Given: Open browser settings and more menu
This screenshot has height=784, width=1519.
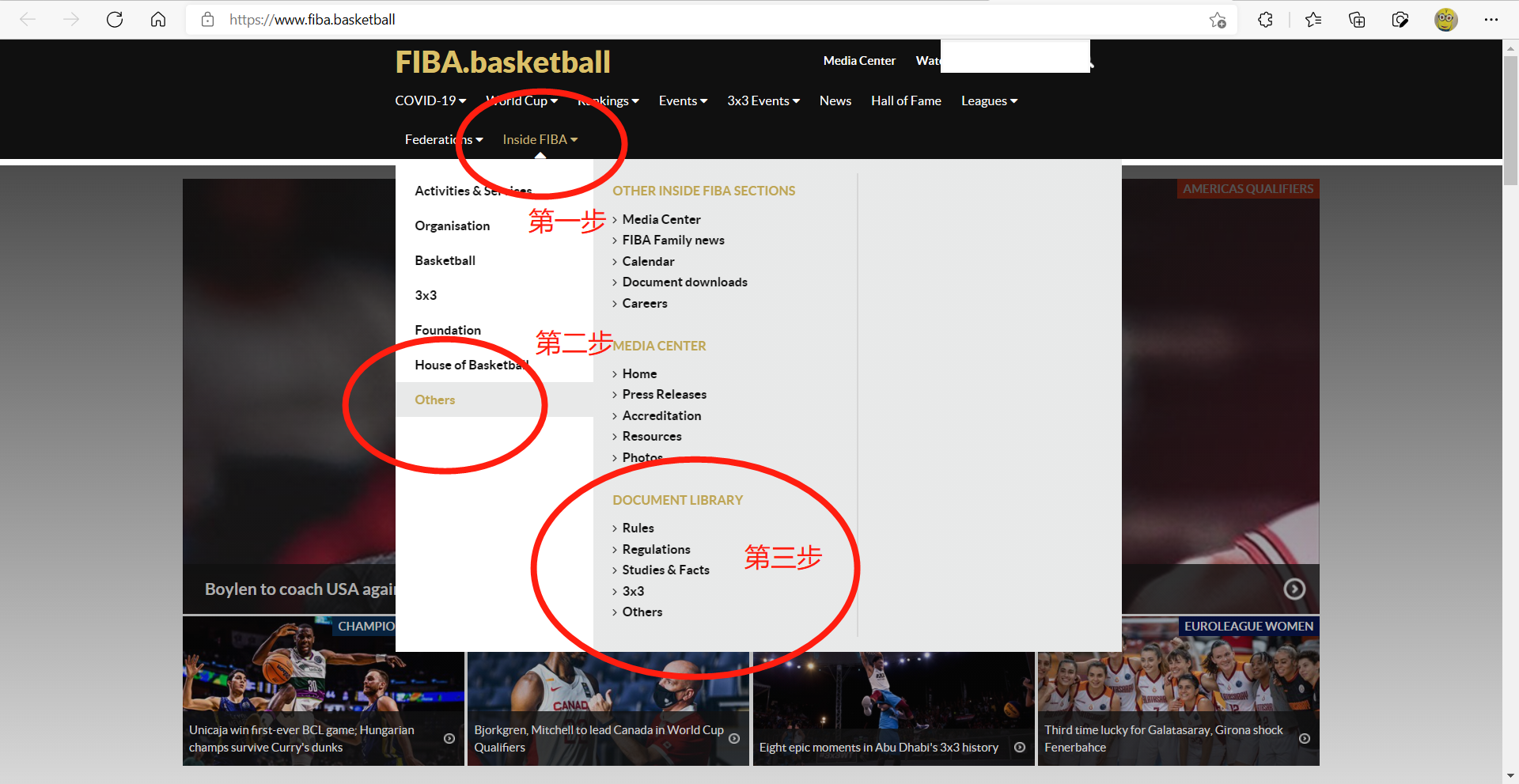Looking at the screenshot, I should (x=1491, y=20).
